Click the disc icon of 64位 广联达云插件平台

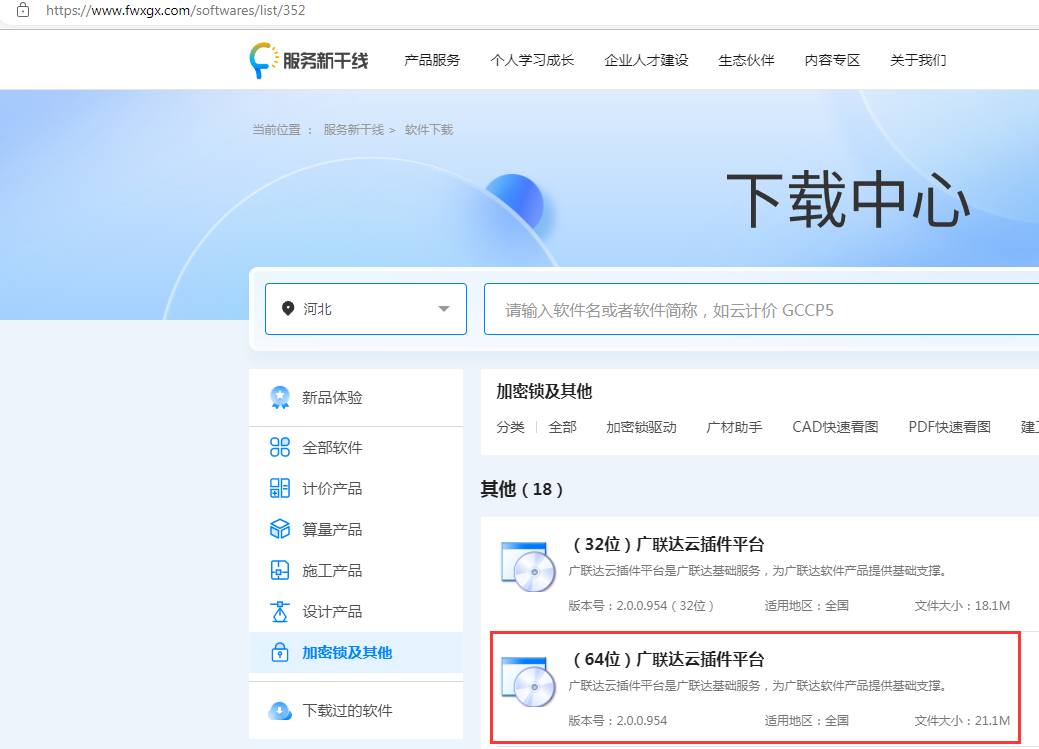point(527,681)
